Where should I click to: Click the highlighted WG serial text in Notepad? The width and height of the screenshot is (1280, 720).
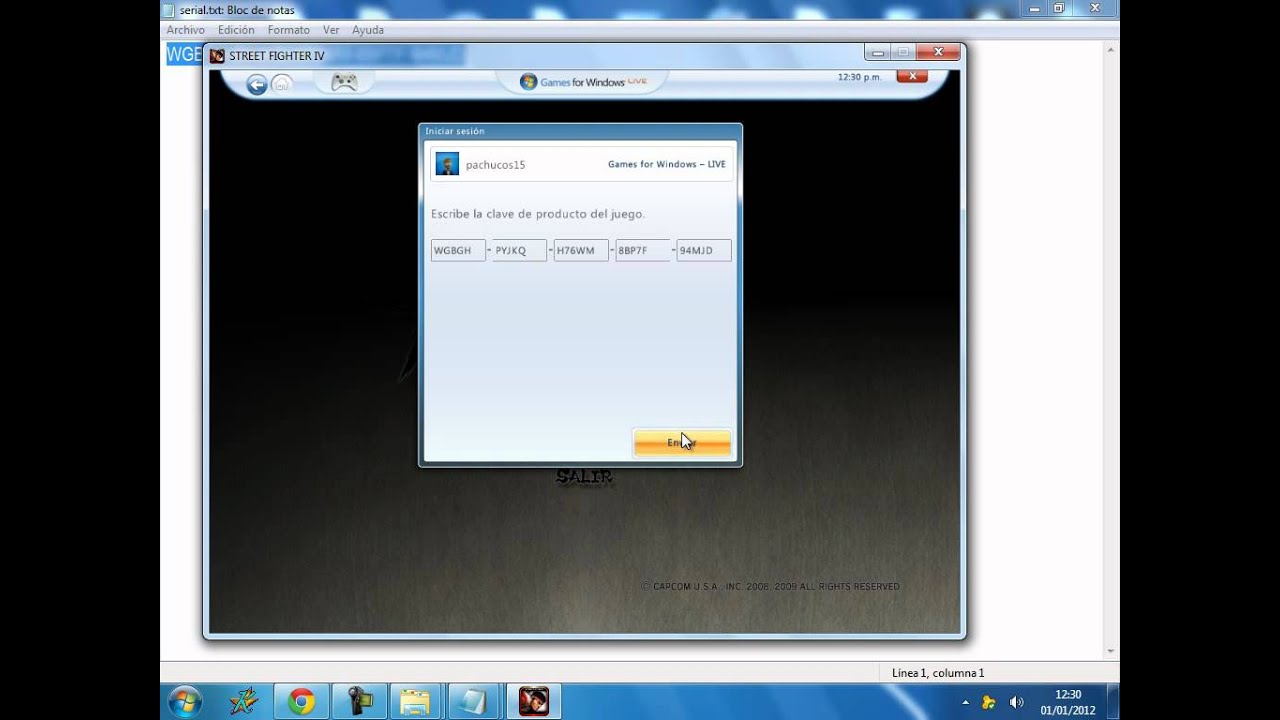coord(184,54)
